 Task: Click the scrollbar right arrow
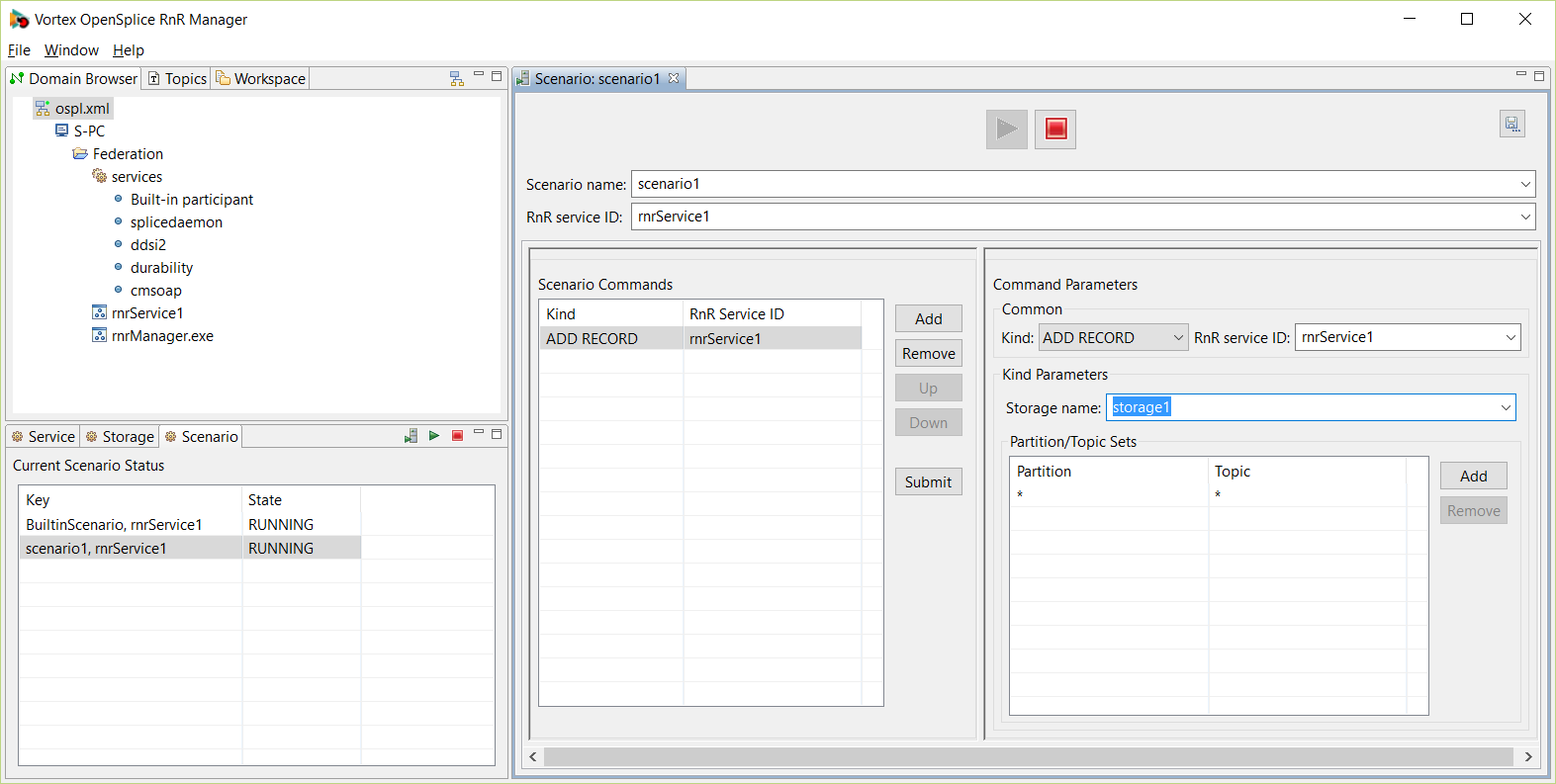click(1528, 756)
